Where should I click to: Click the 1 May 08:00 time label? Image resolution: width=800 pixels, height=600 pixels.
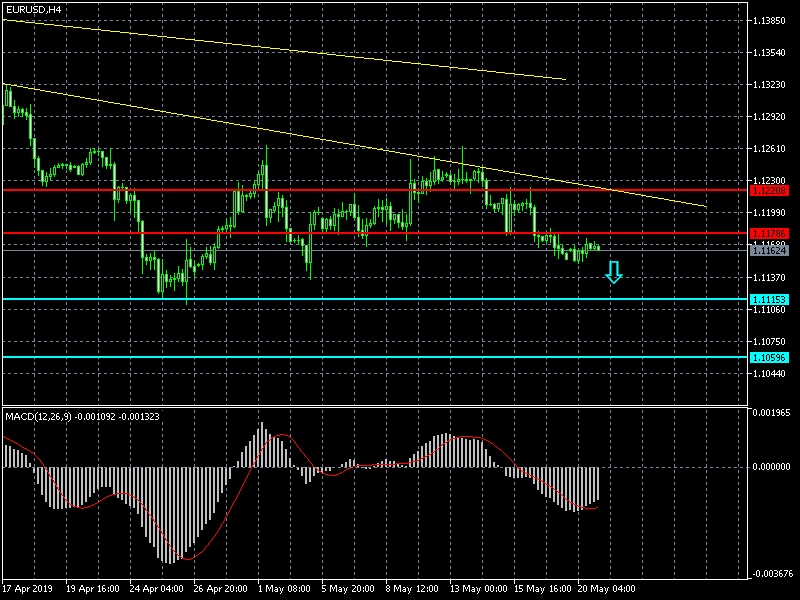click(x=284, y=588)
